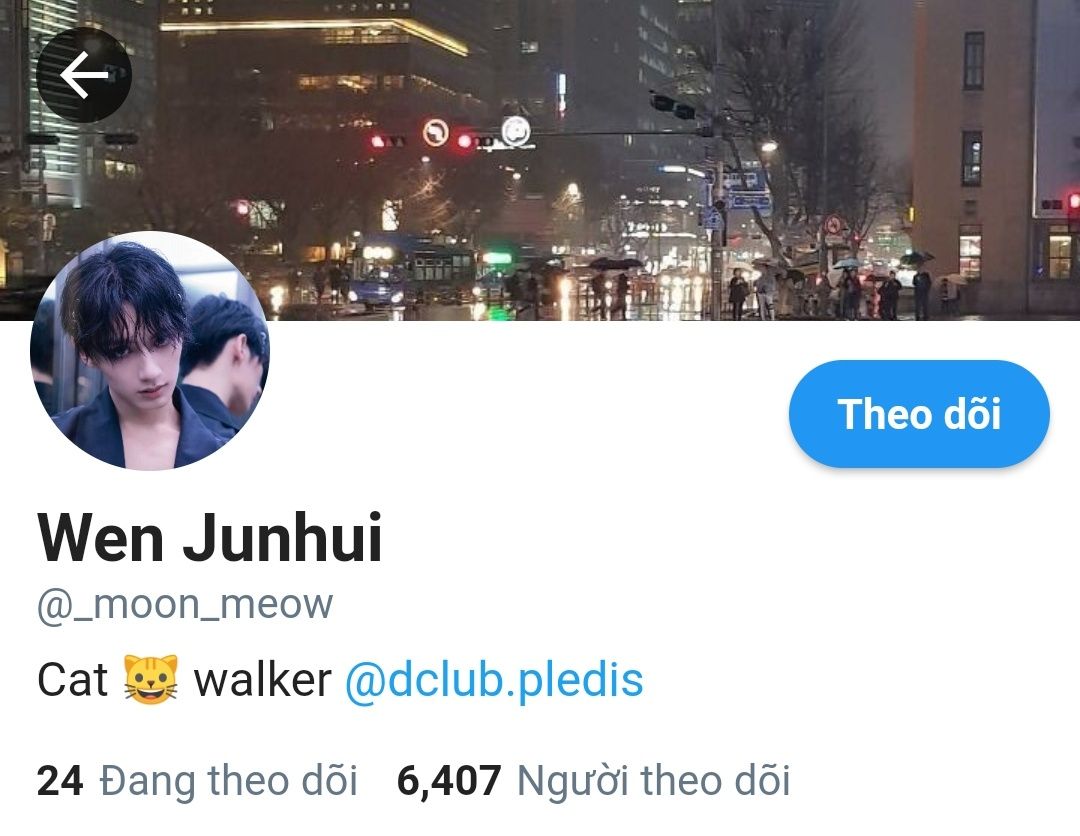
Task: Tap the 'Người theo dõi' label text
Action: point(653,781)
